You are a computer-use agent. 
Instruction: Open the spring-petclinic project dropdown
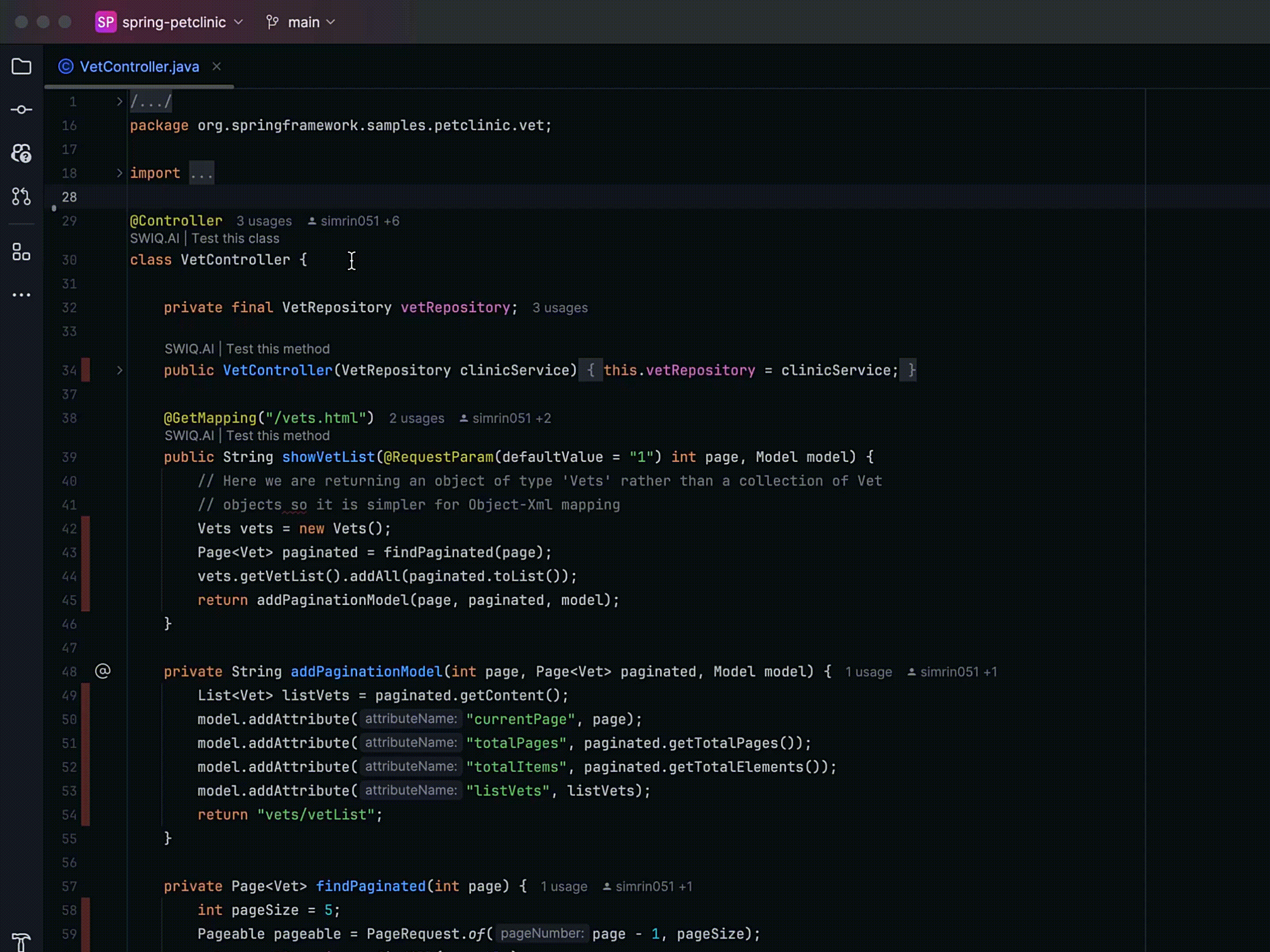173,22
